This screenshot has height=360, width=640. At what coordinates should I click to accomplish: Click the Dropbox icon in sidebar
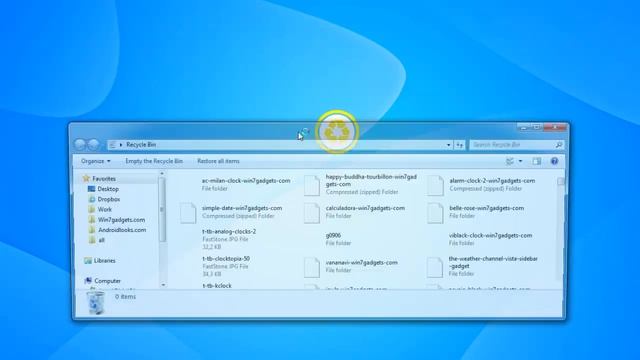click(x=92, y=199)
